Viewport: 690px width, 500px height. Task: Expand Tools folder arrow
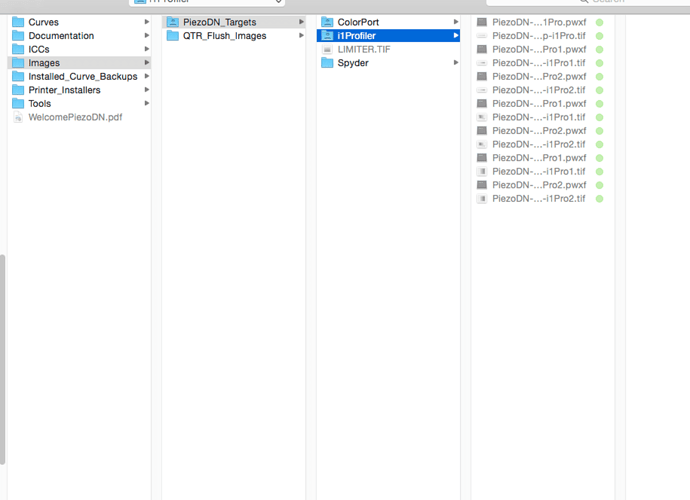(x=147, y=103)
